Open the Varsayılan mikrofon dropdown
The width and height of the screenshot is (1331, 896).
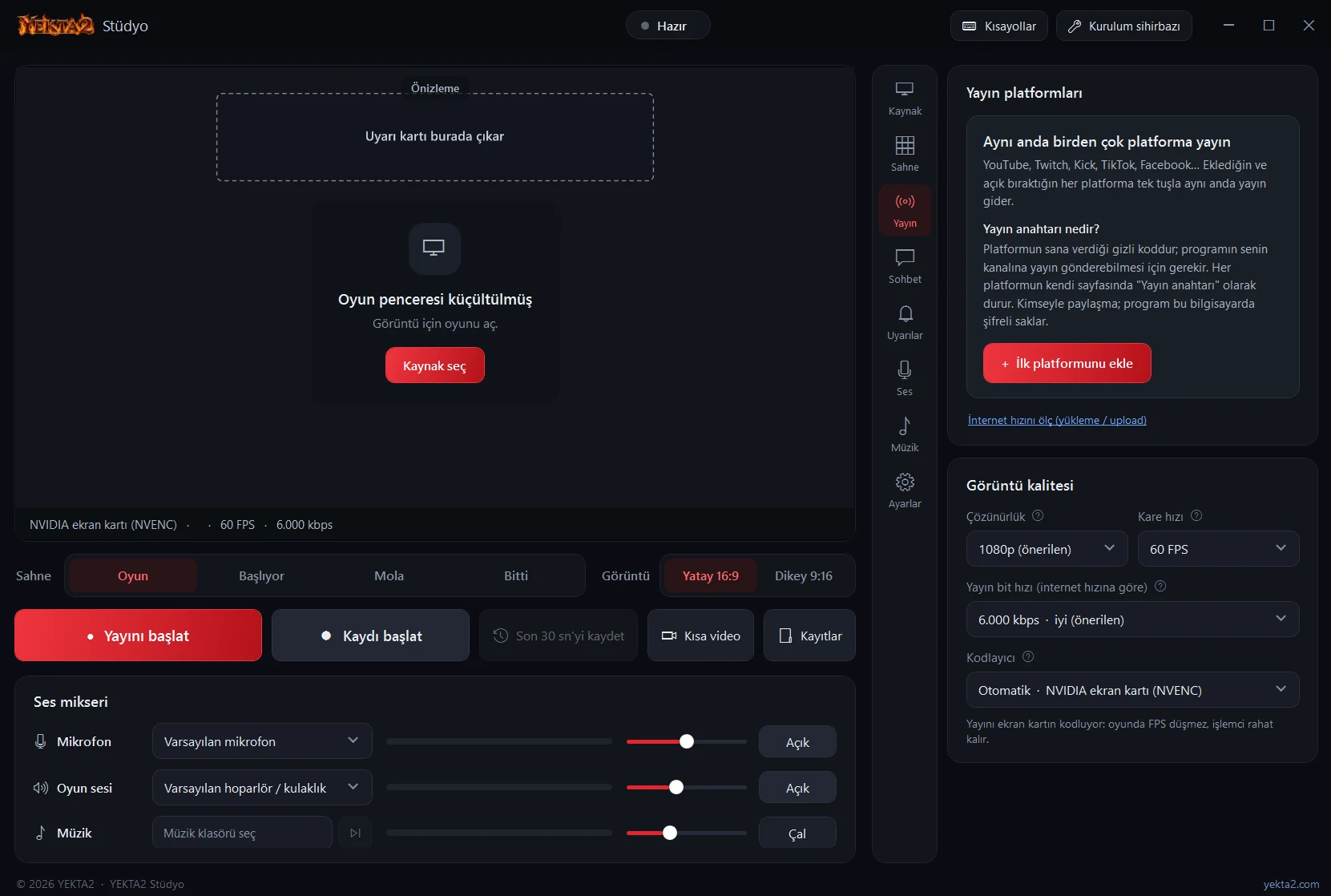262,741
